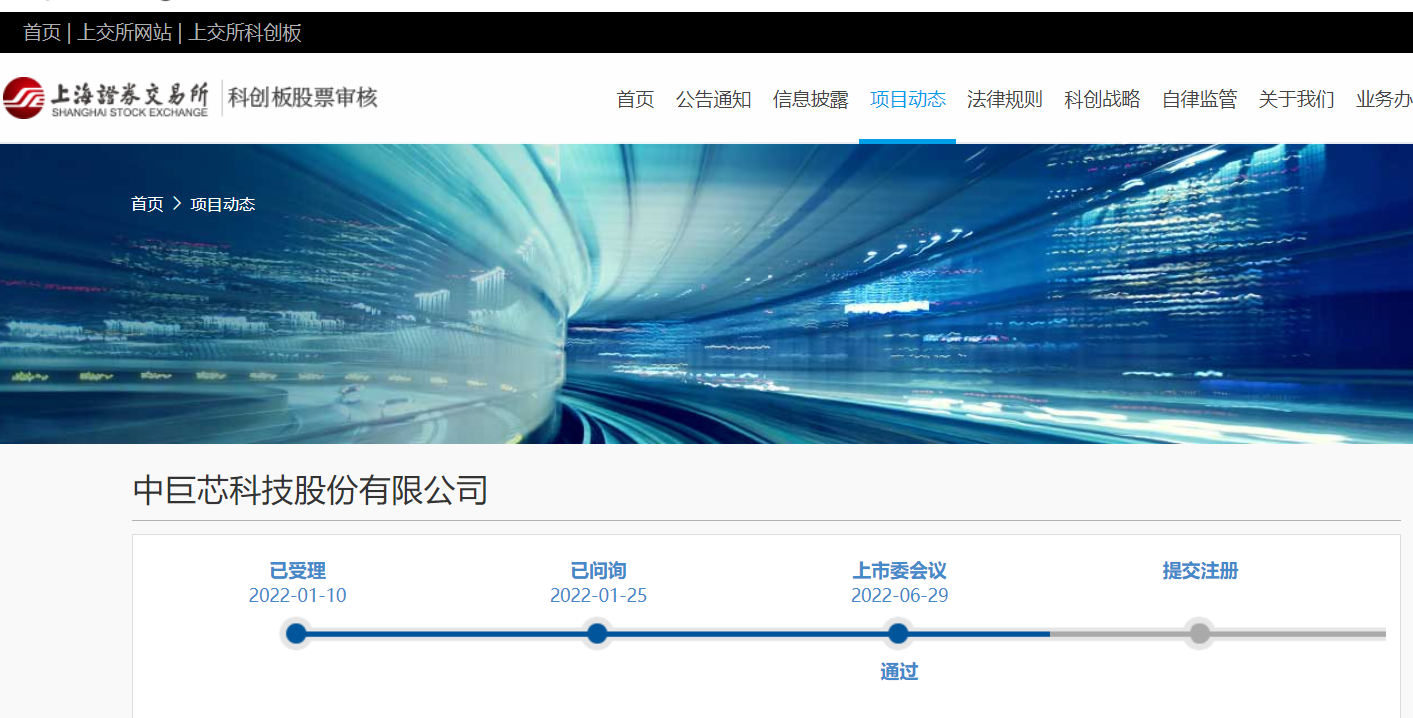Click 首页 in the banner breadcrumb
The width and height of the screenshot is (1413, 718).
147,204
